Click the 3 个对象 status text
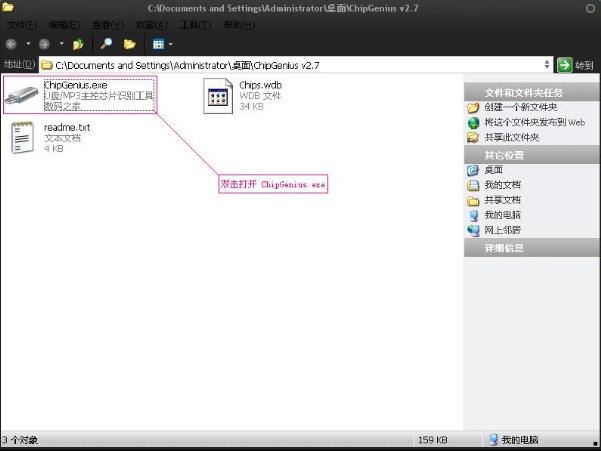The height and width of the screenshot is (451, 601). click(x=20, y=440)
